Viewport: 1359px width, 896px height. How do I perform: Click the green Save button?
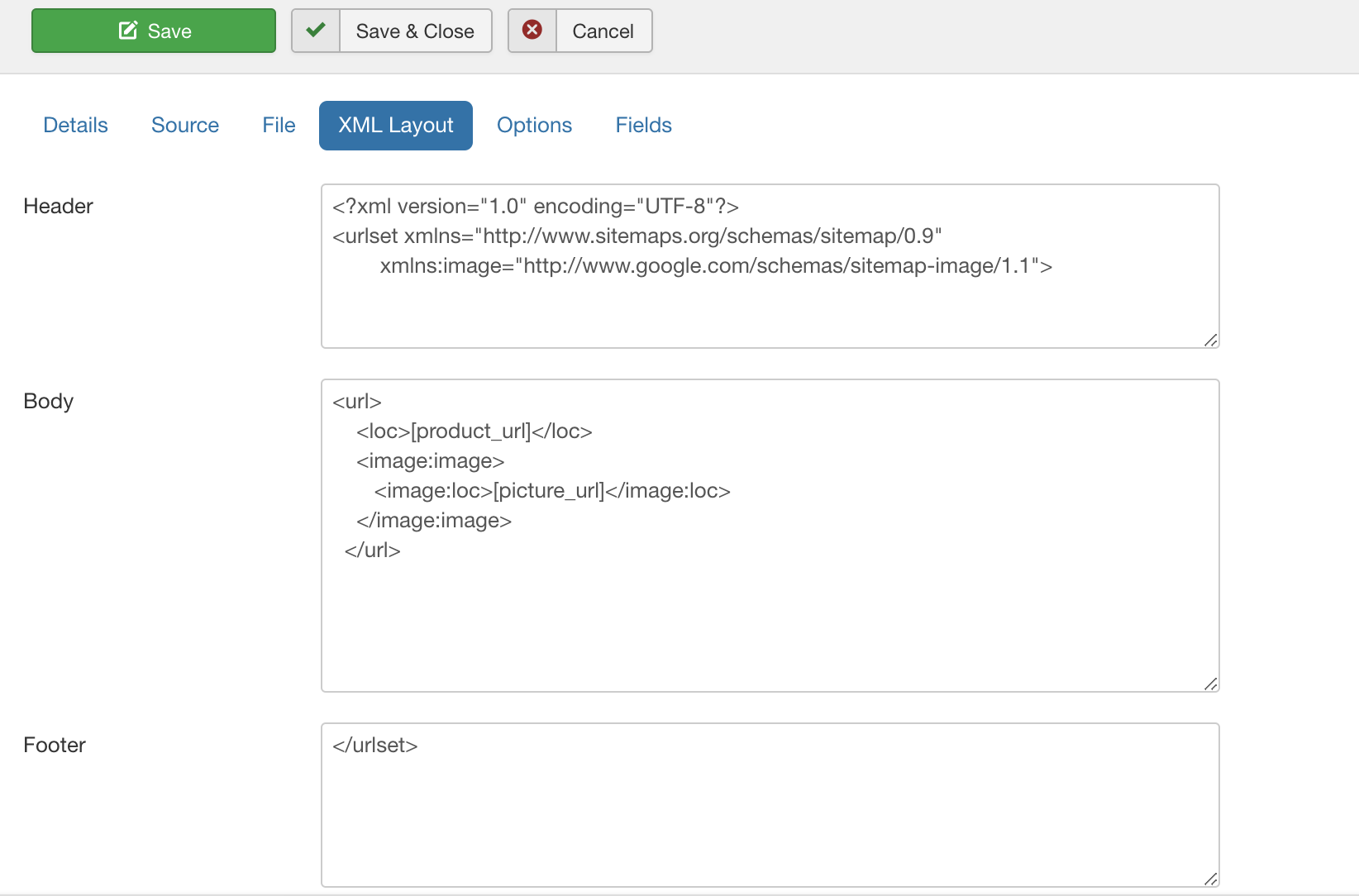[x=154, y=31]
